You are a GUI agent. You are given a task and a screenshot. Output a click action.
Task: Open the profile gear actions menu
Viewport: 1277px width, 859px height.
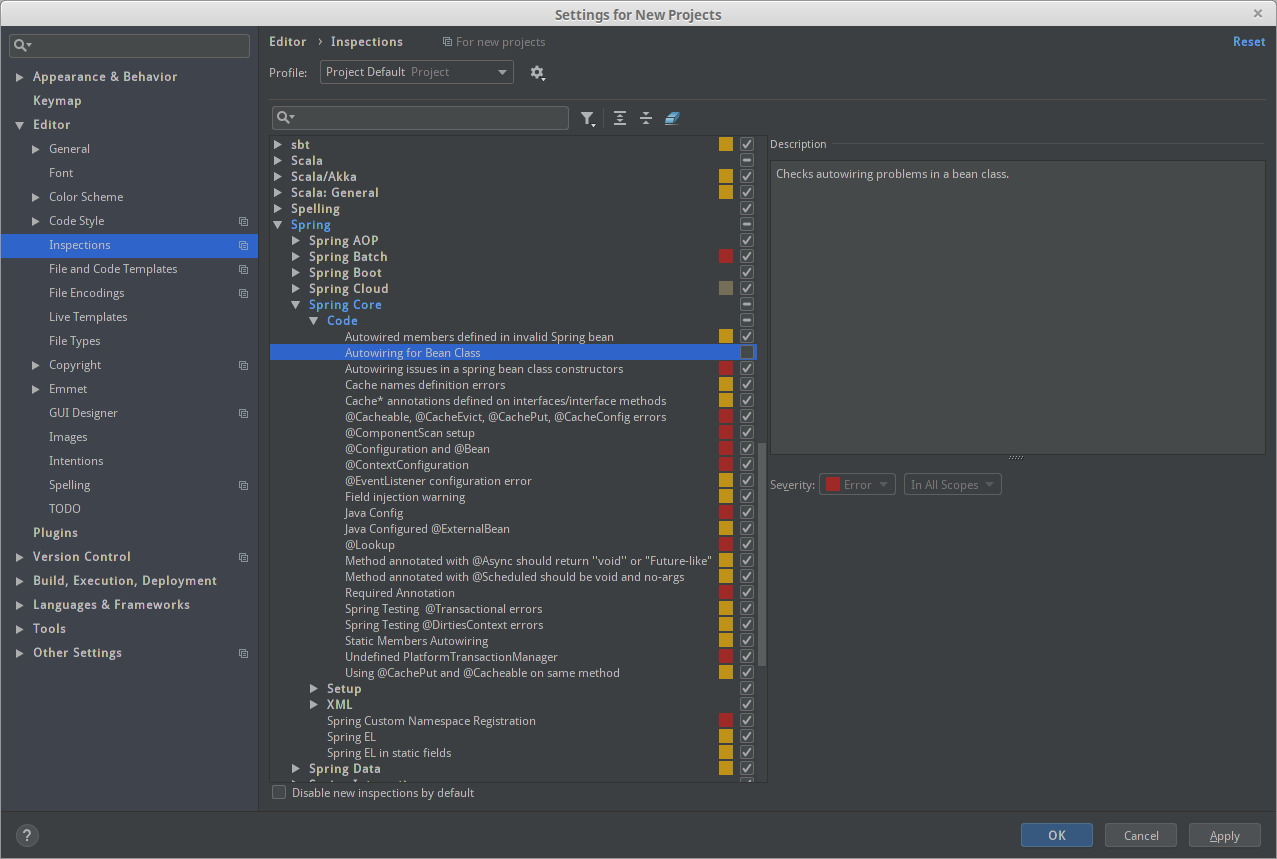pyautogui.click(x=537, y=73)
